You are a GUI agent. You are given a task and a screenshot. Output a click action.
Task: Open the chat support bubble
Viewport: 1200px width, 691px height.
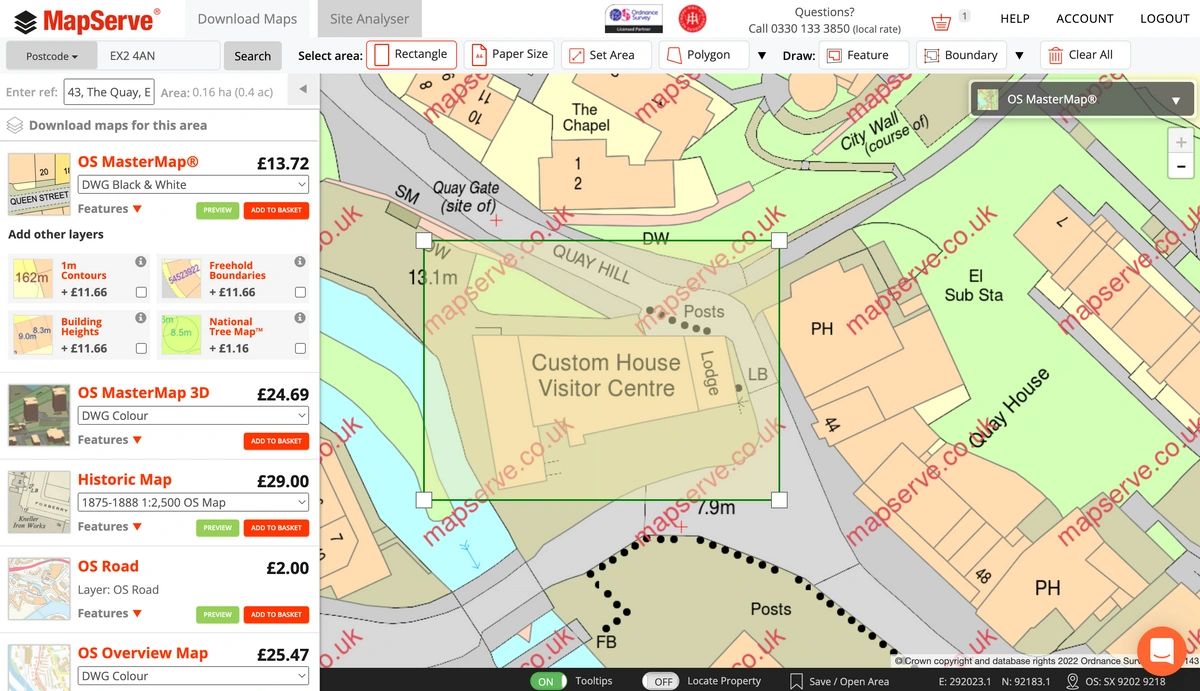click(x=1161, y=651)
